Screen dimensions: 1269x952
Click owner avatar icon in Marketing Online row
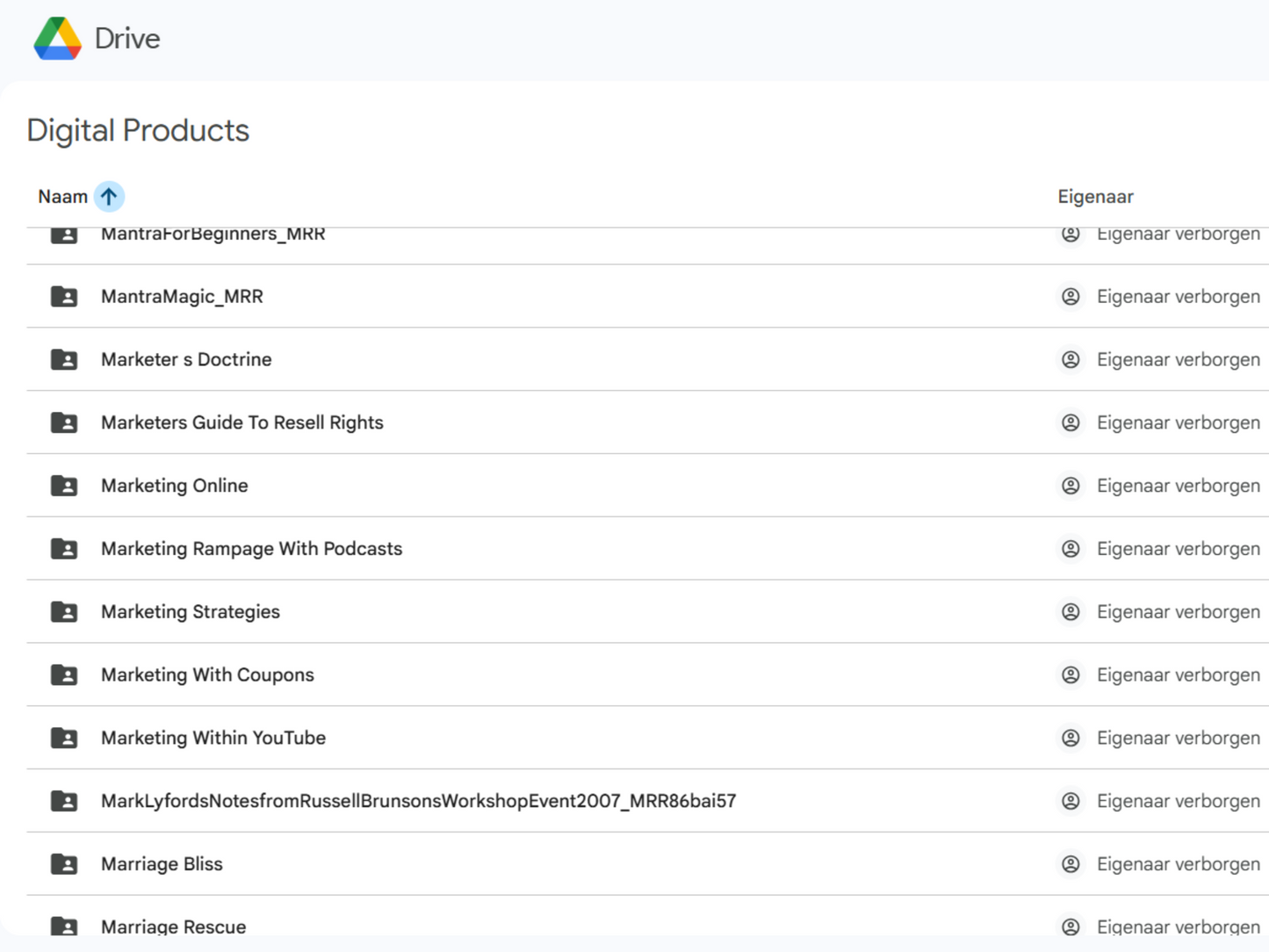click(1071, 486)
